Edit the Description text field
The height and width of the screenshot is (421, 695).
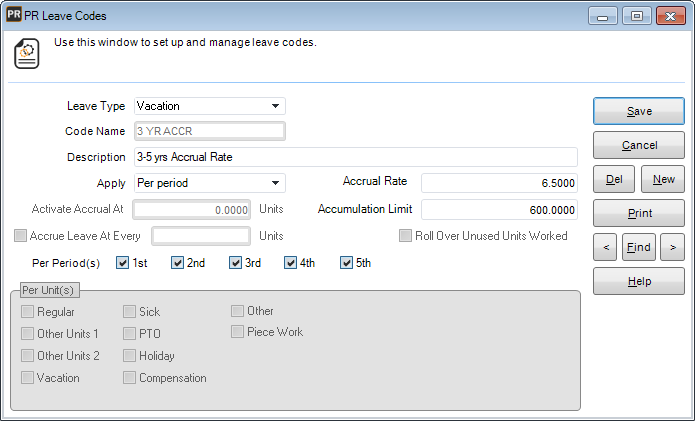pos(355,157)
